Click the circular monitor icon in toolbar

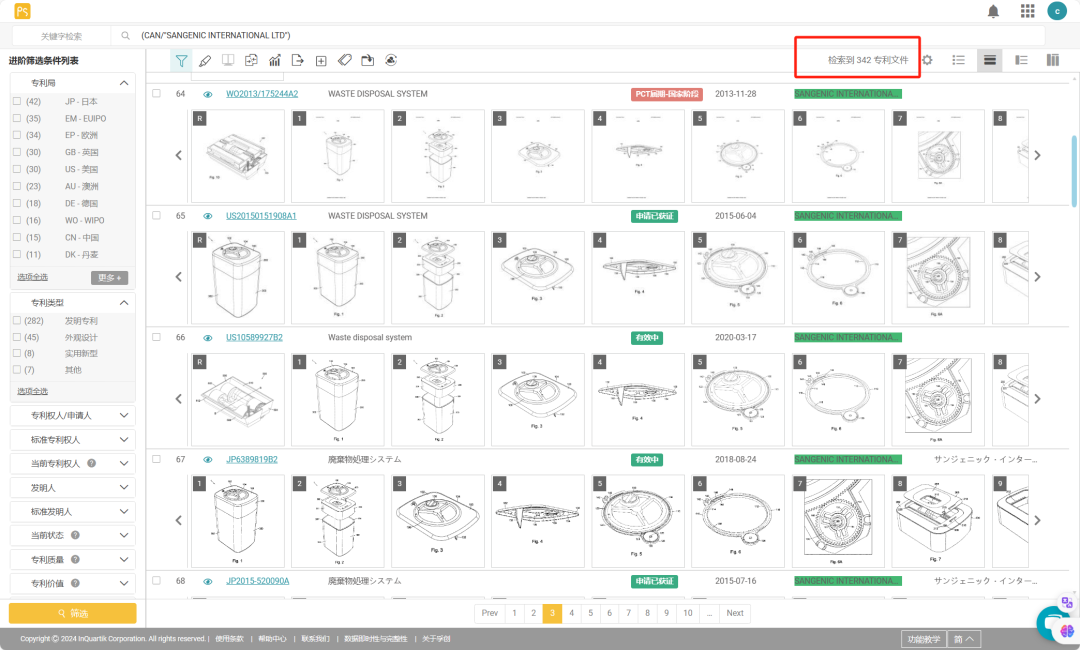point(391,61)
